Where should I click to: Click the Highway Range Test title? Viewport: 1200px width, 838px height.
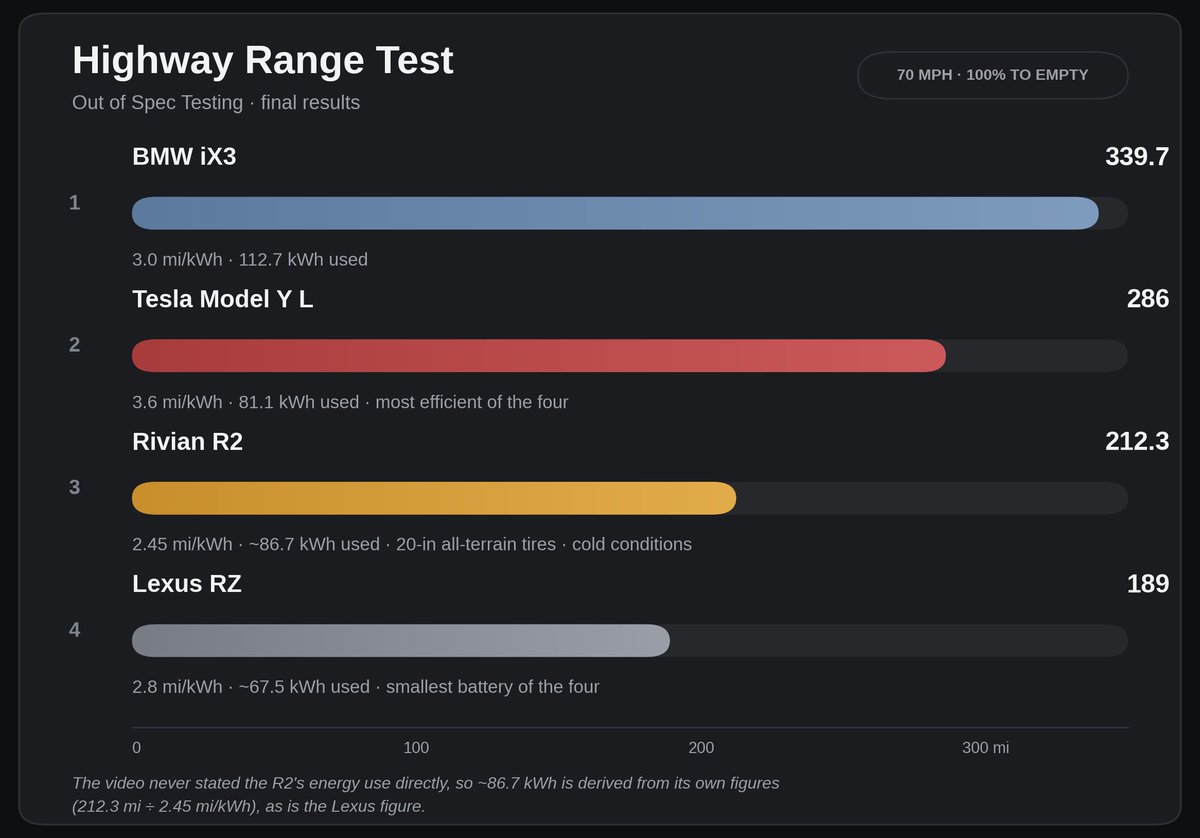263,60
